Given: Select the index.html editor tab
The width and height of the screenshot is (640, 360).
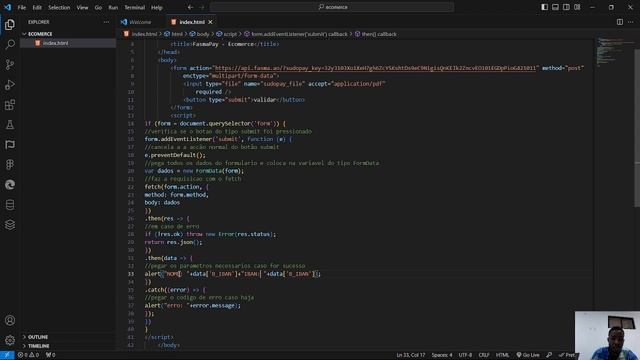Looking at the screenshot, I should coord(192,22).
